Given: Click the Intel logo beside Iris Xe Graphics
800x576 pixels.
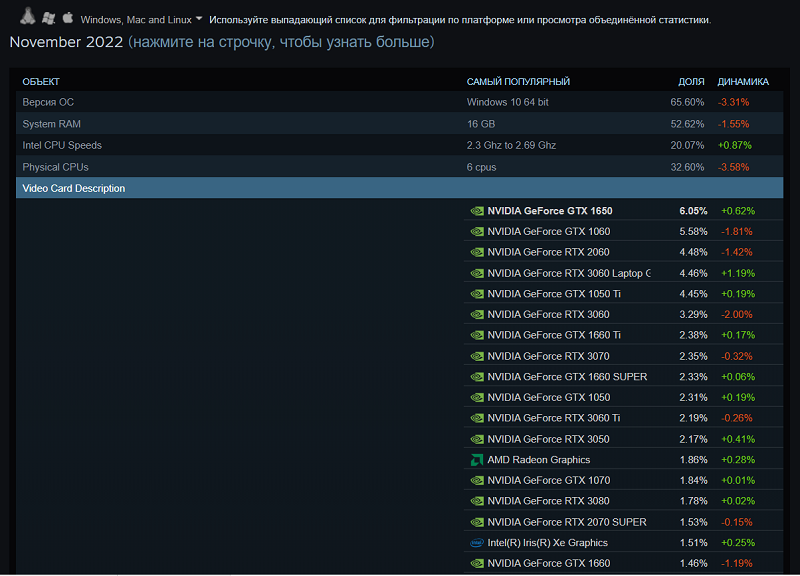Looking at the screenshot, I should (477, 543).
